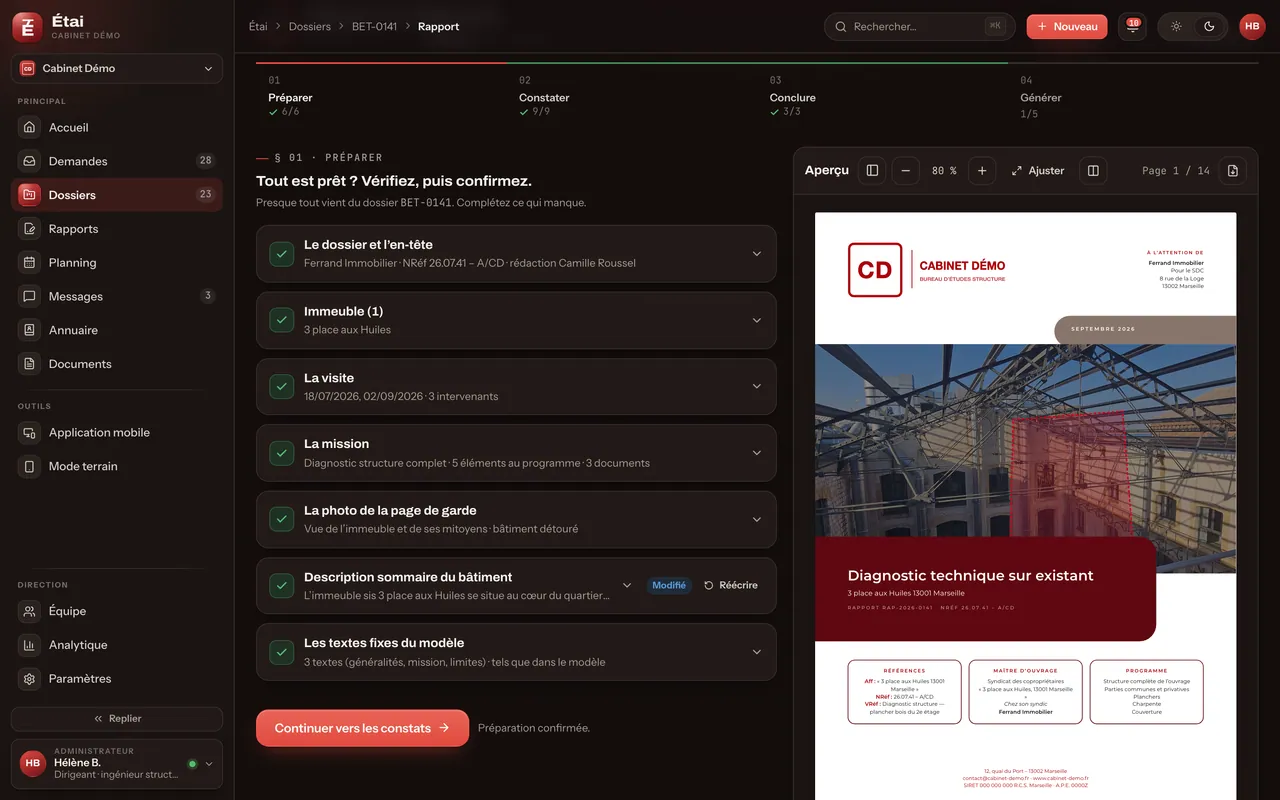
Task: Expand Description sommaire du bâtiment chevron
Action: [627, 586]
